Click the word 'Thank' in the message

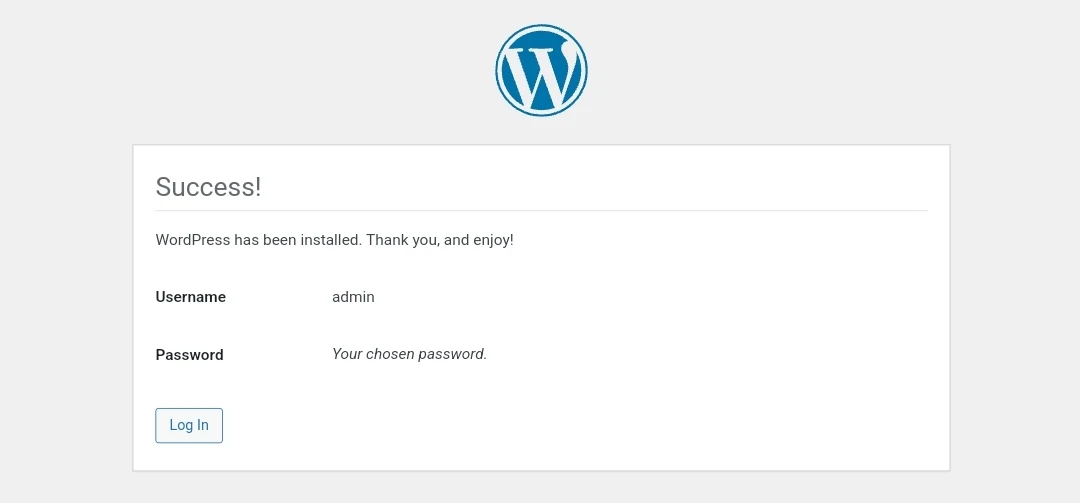pos(387,240)
